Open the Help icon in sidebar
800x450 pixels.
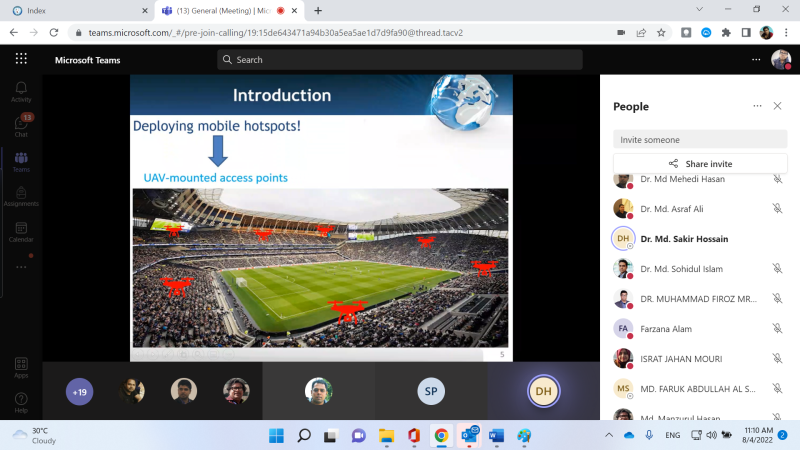pos(21,403)
